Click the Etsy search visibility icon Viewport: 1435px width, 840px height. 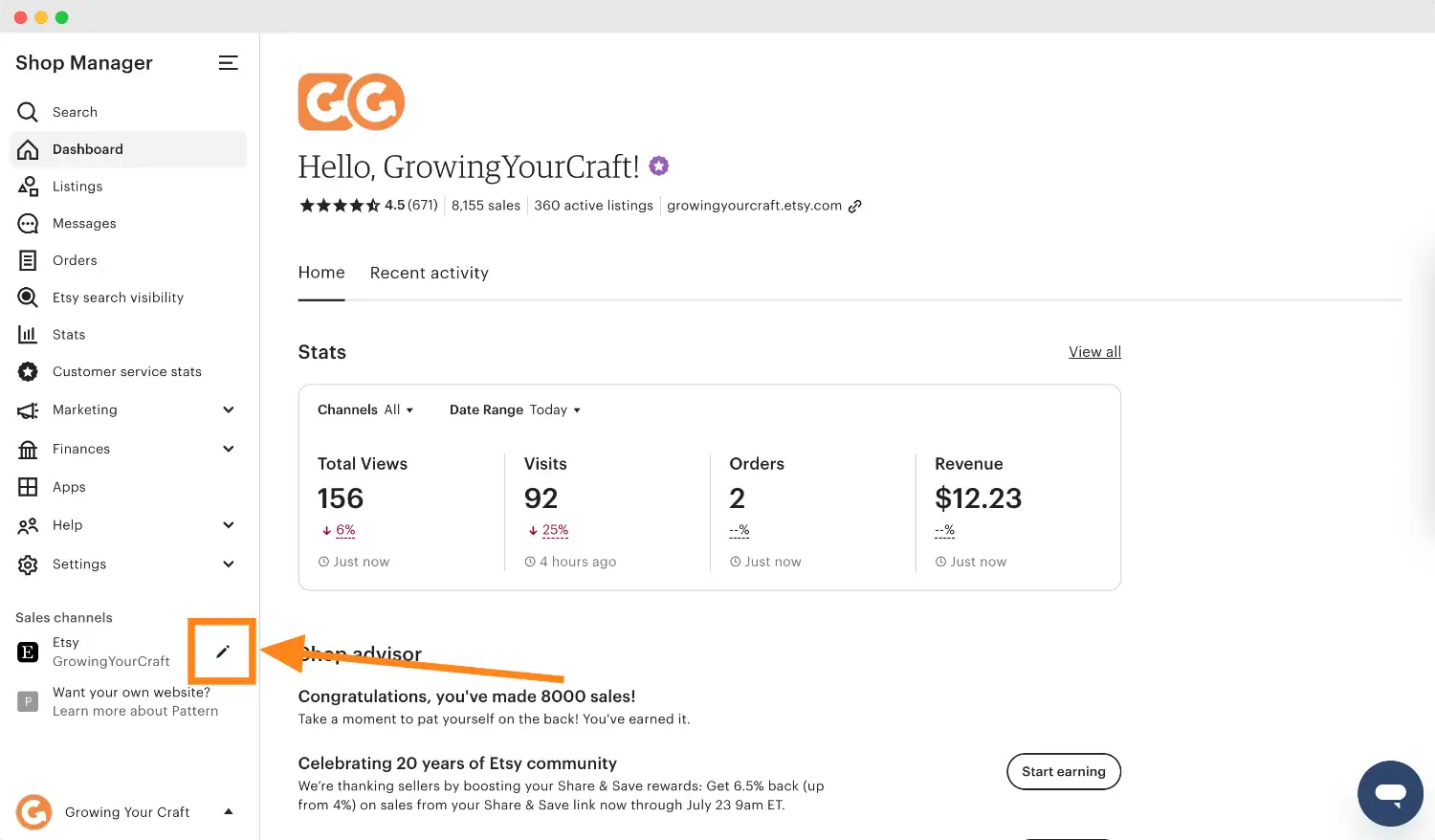pyautogui.click(x=28, y=298)
